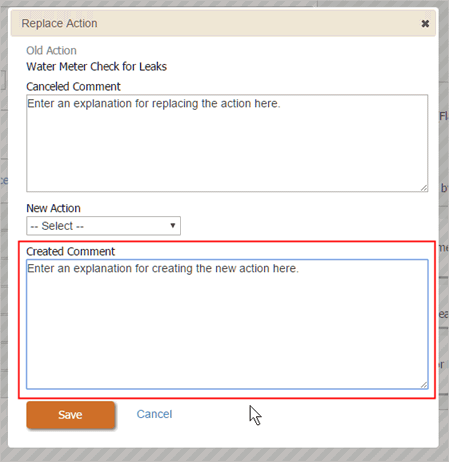This screenshot has height=462, width=449.
Task: Open the '-- Select --' New Action combo box
Action: (104, 226)
